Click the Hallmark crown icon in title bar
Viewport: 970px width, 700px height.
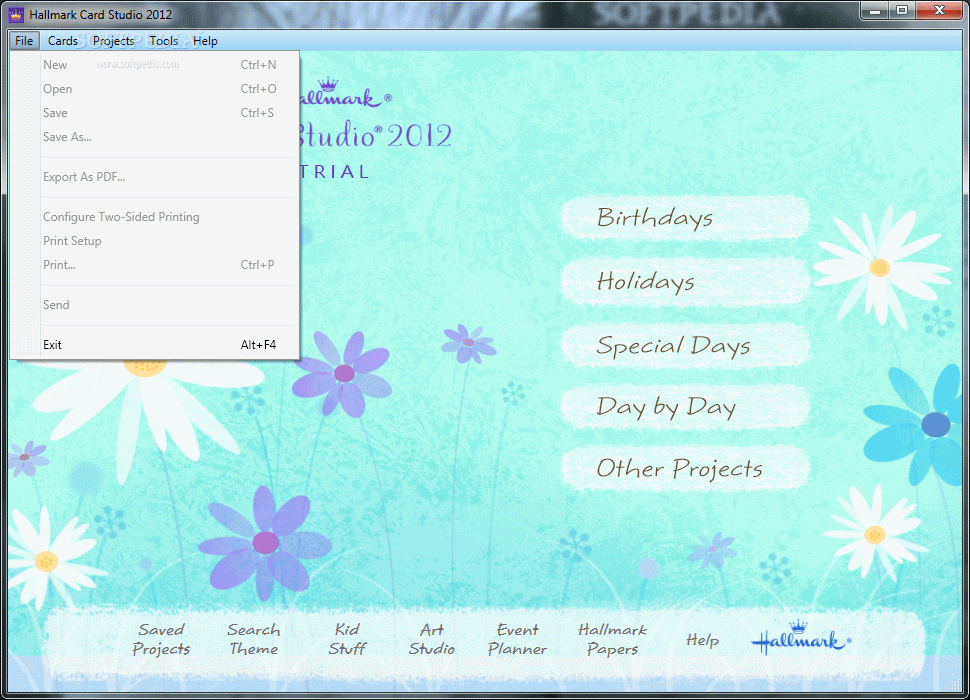(x=17, y=14)
